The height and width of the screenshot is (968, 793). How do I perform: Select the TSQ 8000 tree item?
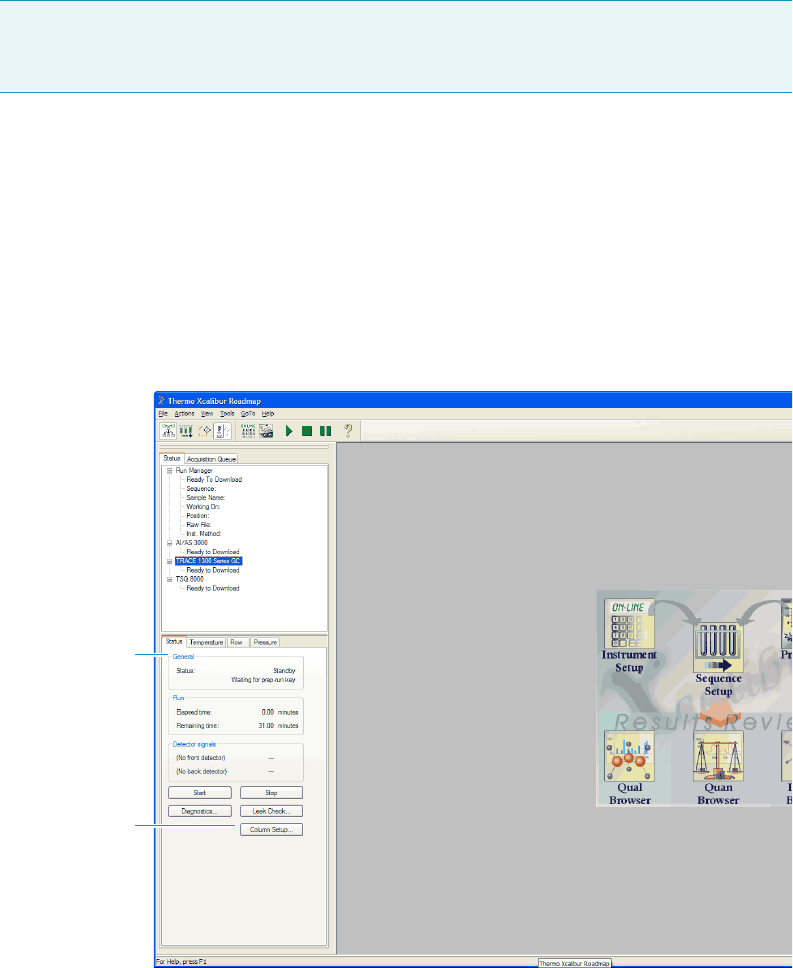tap(189, 579)
